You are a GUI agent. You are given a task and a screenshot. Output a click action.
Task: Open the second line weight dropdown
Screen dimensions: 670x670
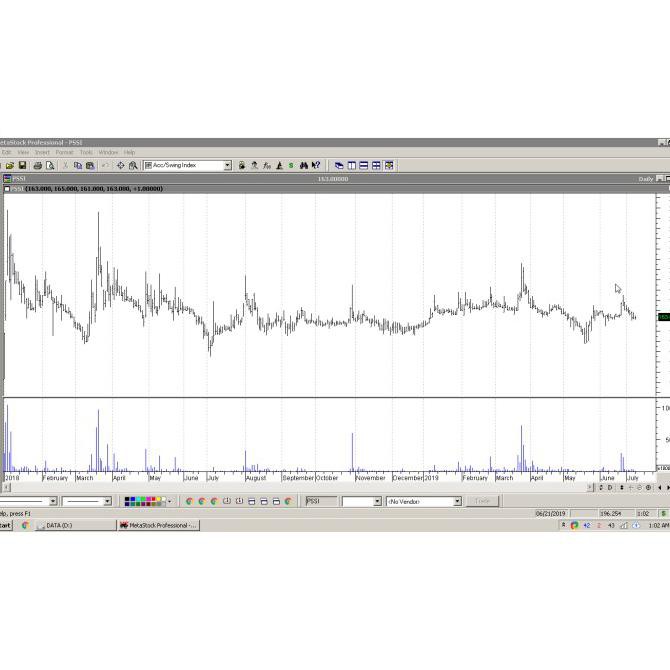click(x=108, y=501)
